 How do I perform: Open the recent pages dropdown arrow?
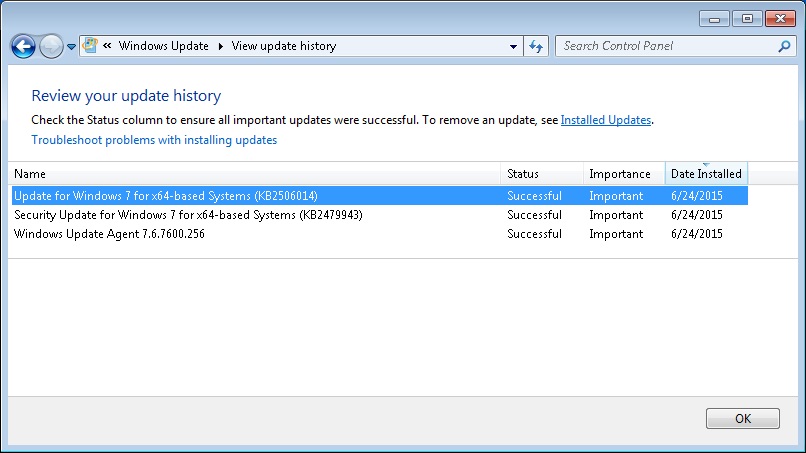click(71, 47)
